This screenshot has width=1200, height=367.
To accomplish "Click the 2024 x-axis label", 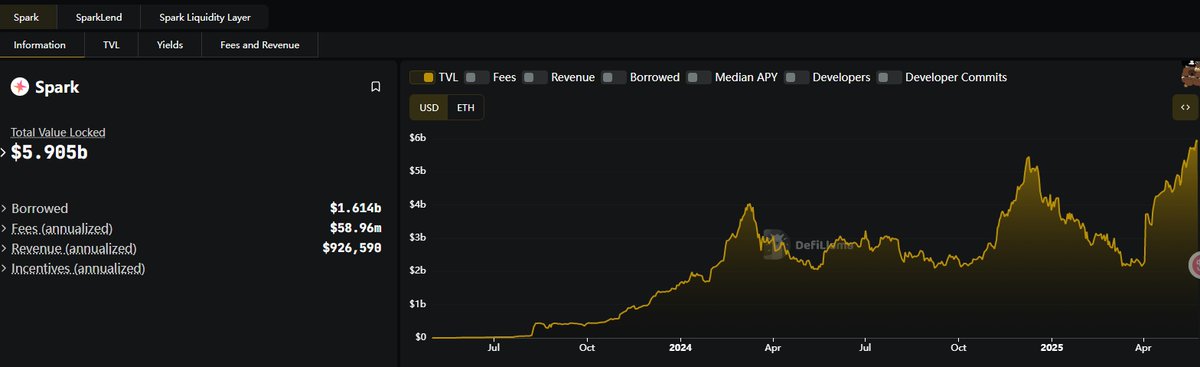I will click(680, 349).
